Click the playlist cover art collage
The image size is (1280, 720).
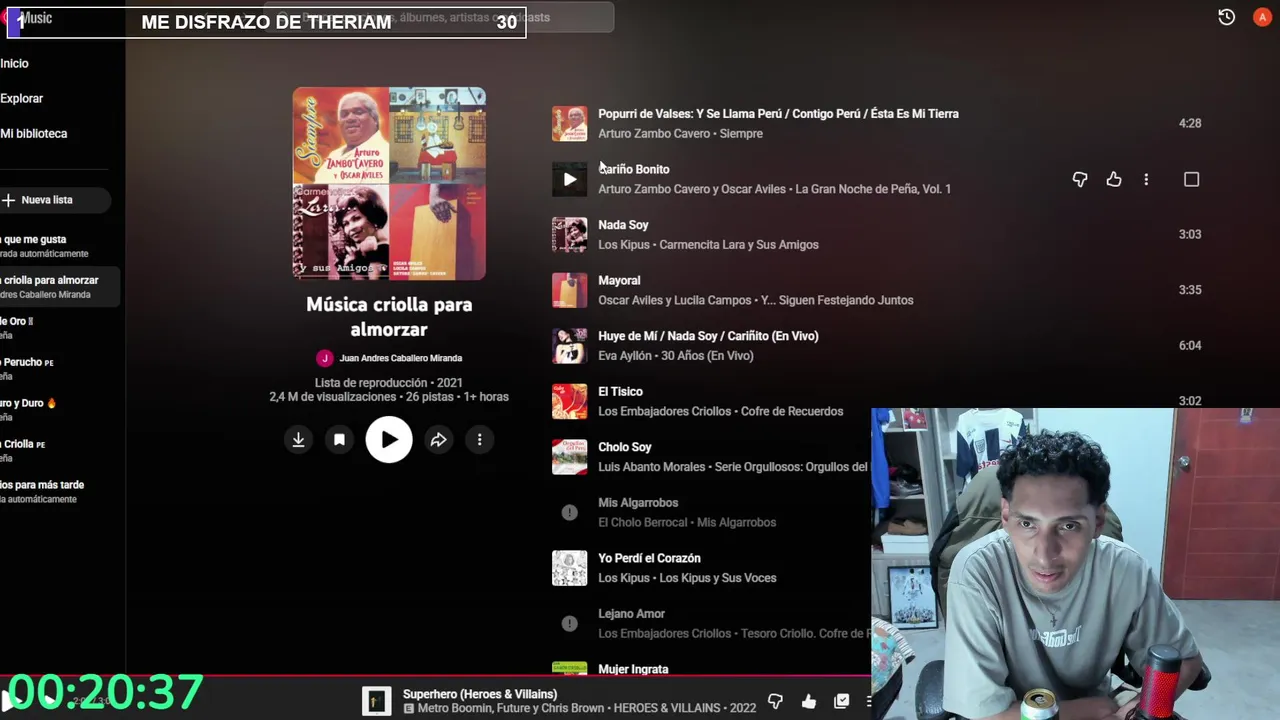[x=389, y=184]
